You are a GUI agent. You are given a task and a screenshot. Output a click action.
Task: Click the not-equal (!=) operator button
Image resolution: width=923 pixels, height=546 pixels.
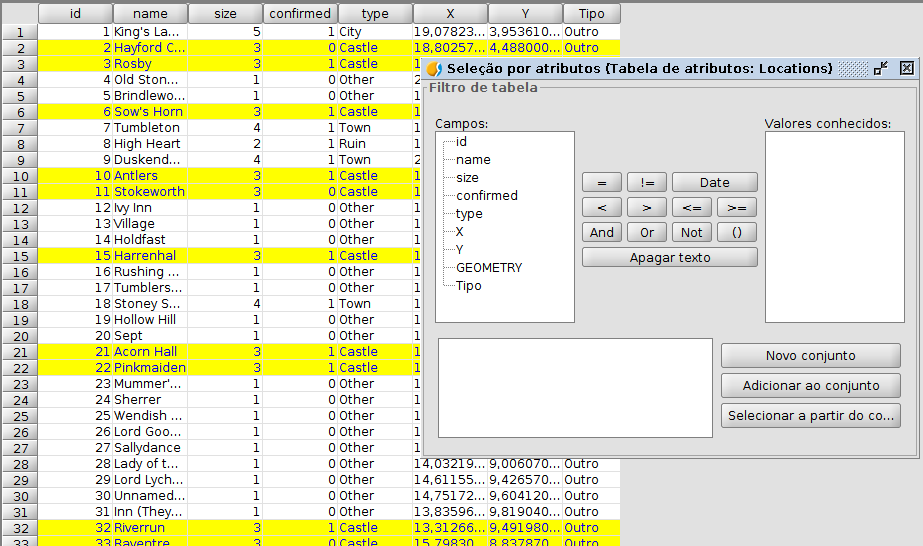646,183
